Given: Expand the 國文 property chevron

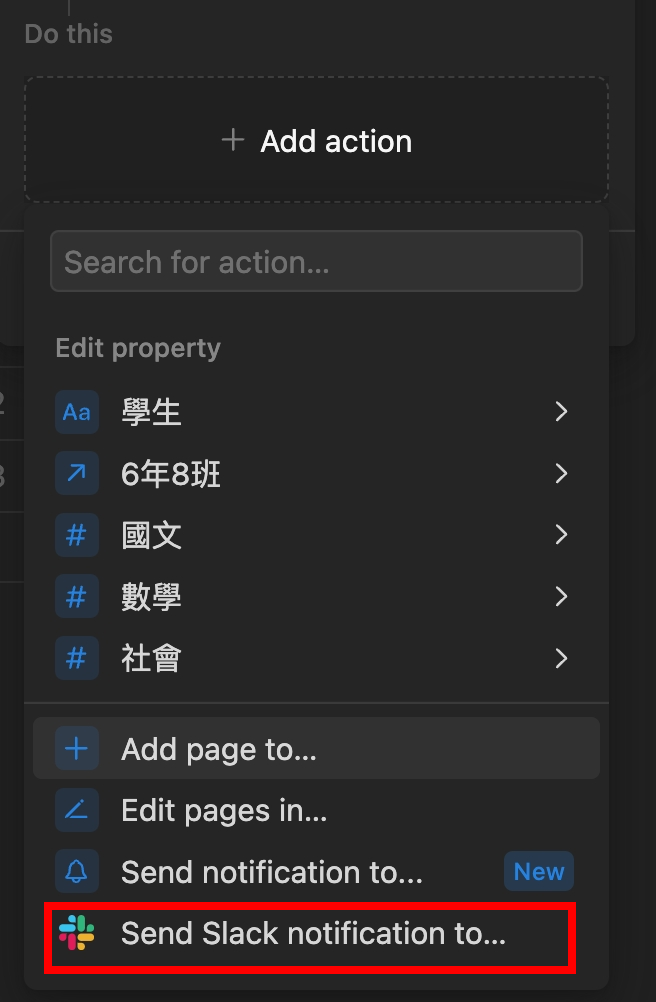Looking at the screenshot, I should tap(561, 534).
